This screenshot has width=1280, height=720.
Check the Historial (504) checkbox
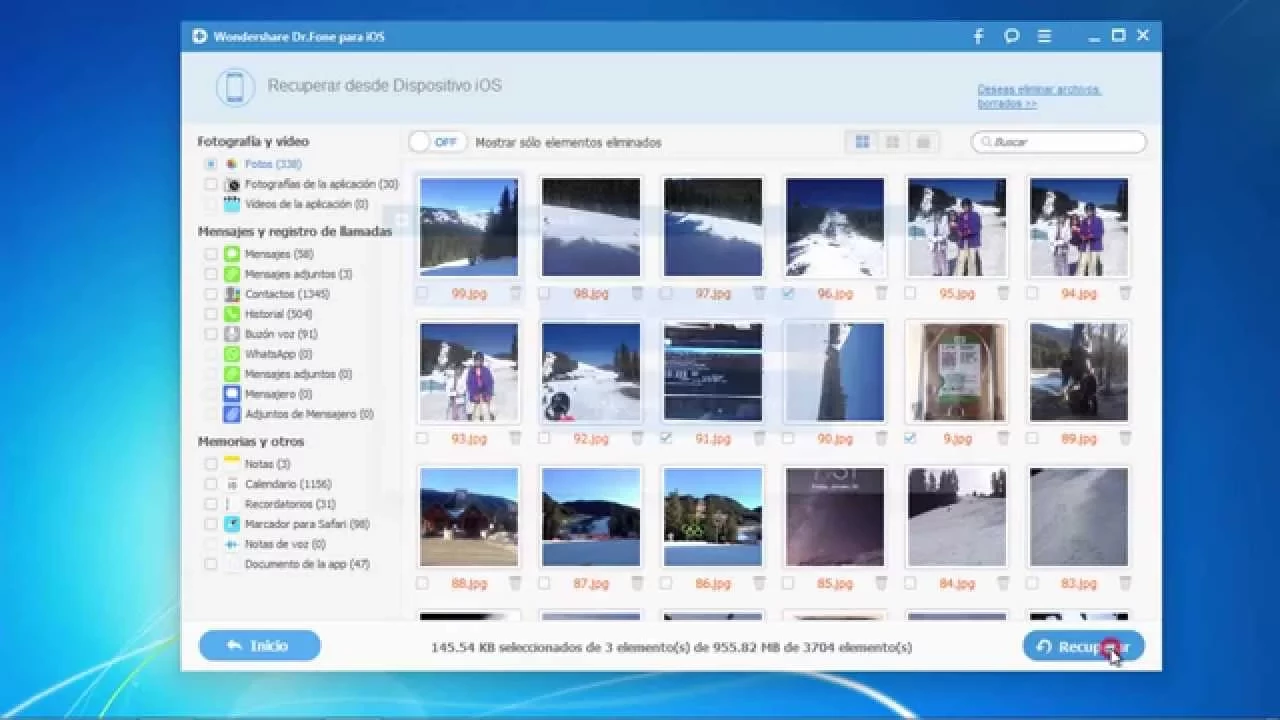211,314
